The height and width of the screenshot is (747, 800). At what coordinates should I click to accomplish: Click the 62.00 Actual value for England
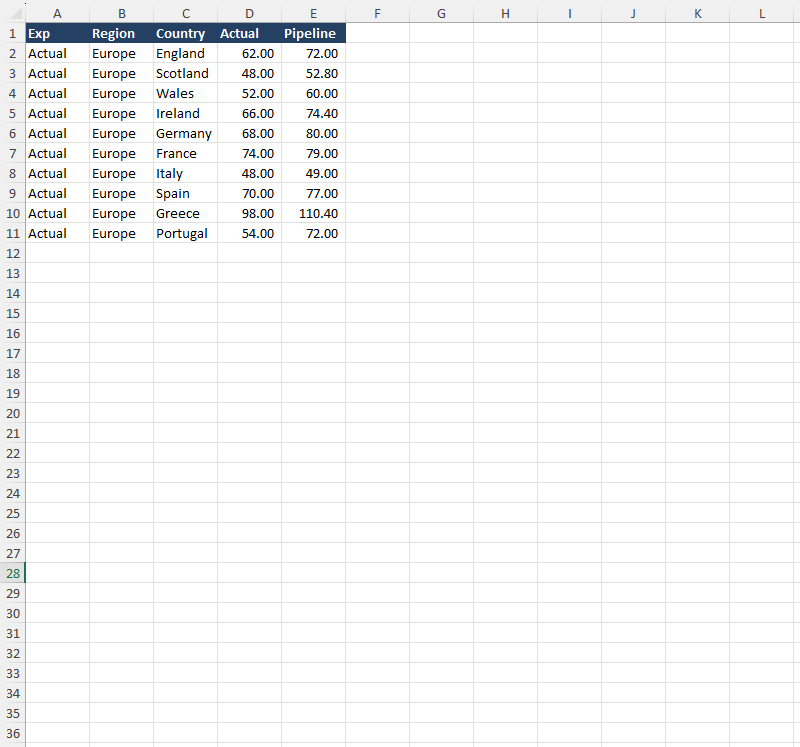coord(249,54)
